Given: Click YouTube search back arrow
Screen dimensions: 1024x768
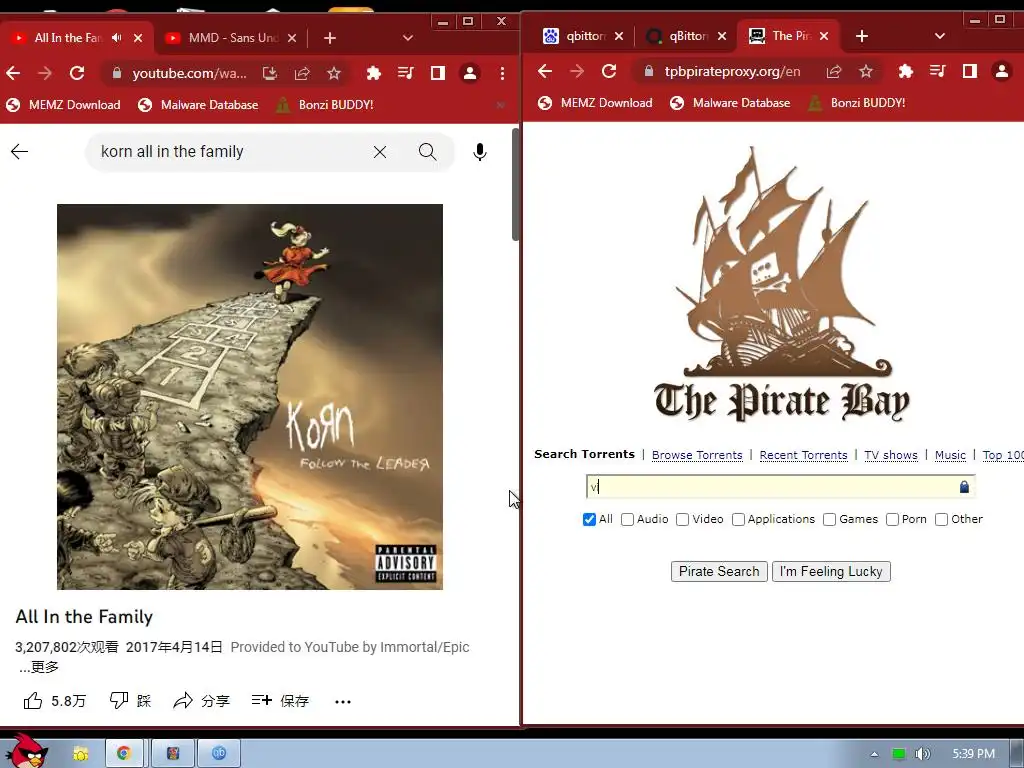Looking at the screenshot, I should coord(20,152).
